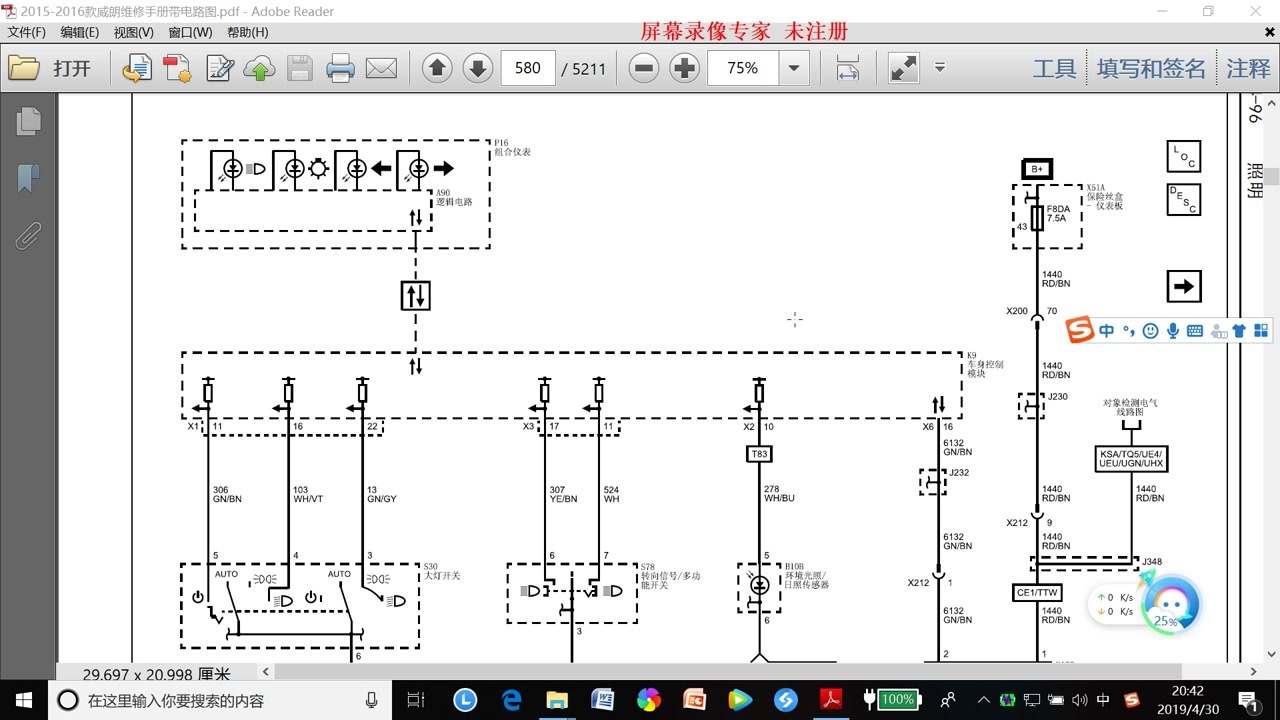Open the zoom level dropdown arrow
1280x720 pixels.
[793, 68]
